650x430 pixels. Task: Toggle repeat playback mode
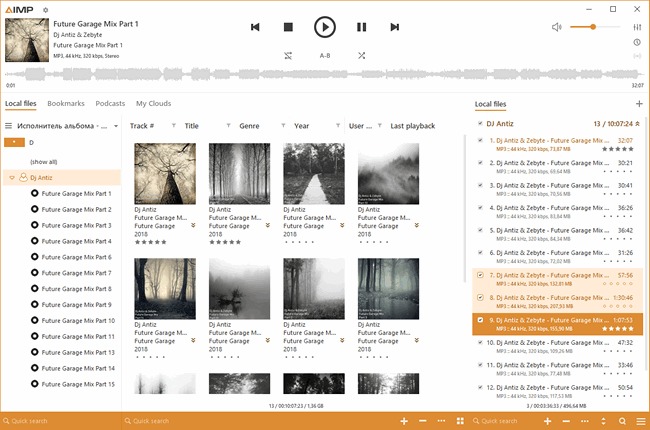288,56
